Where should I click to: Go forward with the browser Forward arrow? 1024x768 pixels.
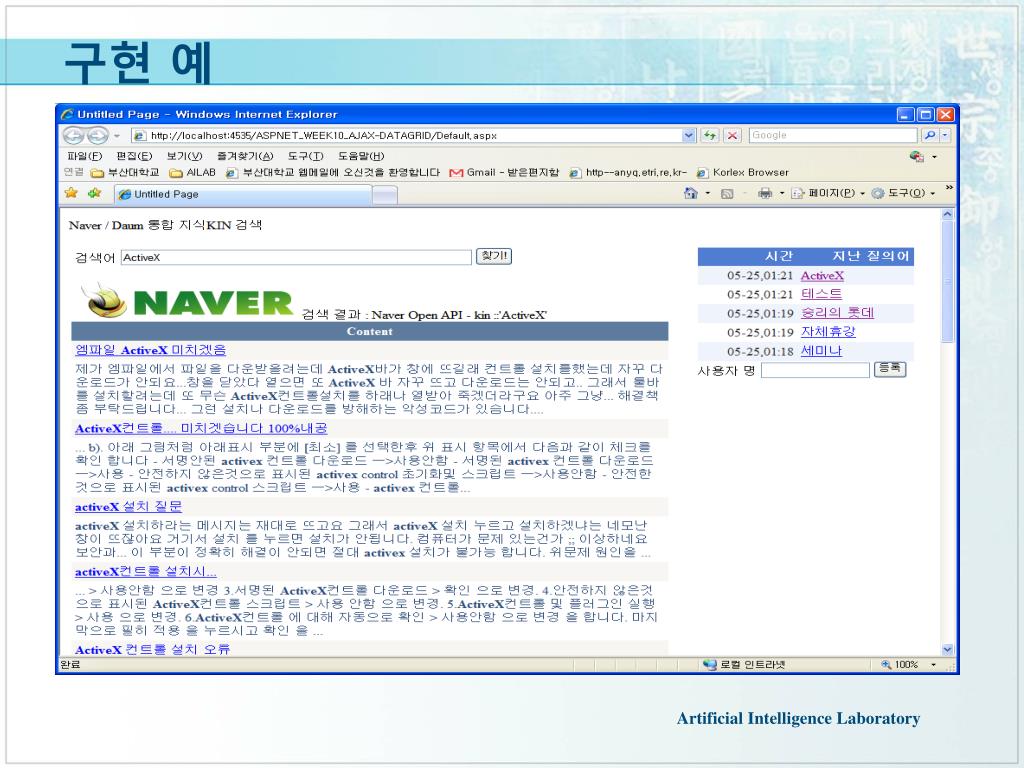[x=97, y=135]
